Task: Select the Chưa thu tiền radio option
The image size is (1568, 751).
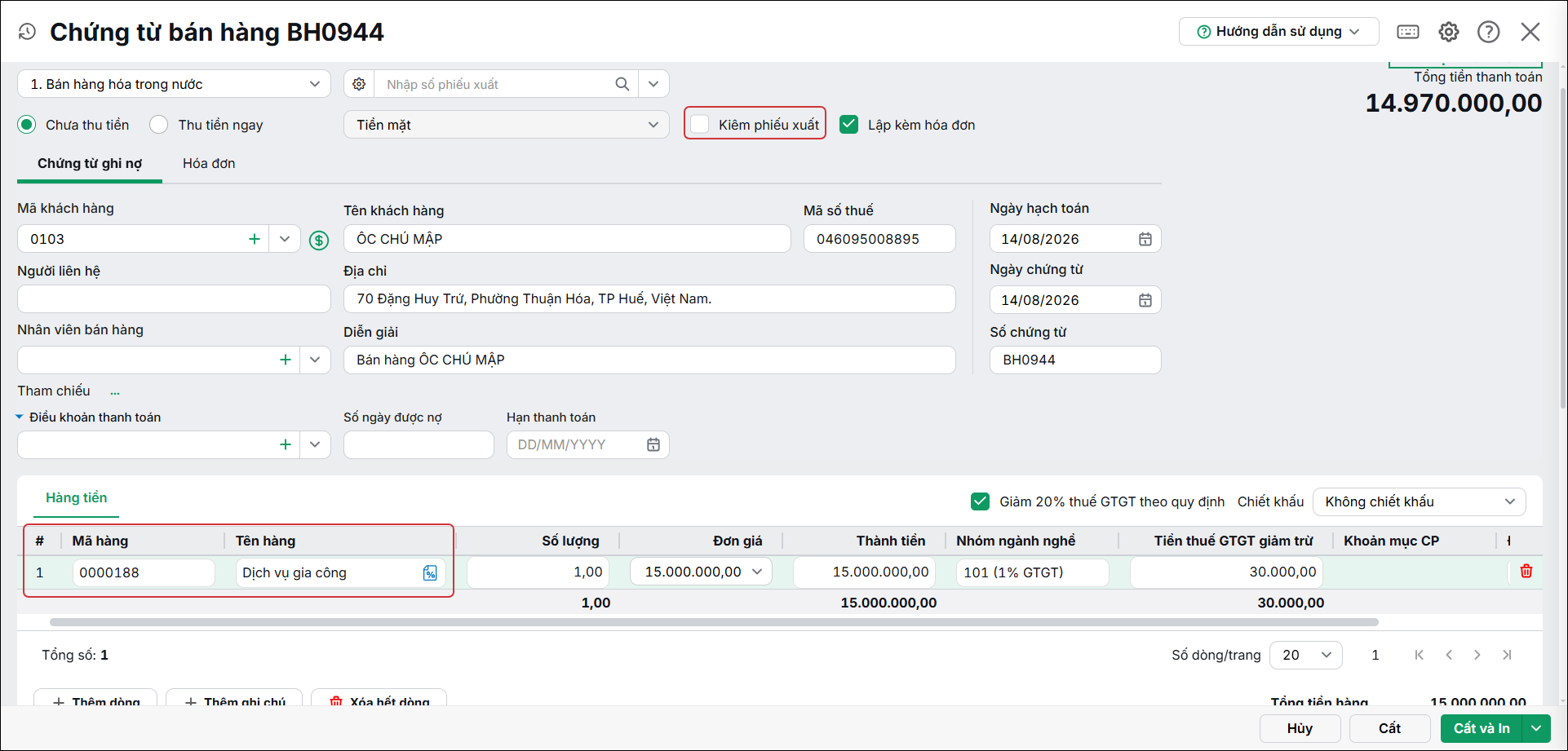Action: (27, 125)
